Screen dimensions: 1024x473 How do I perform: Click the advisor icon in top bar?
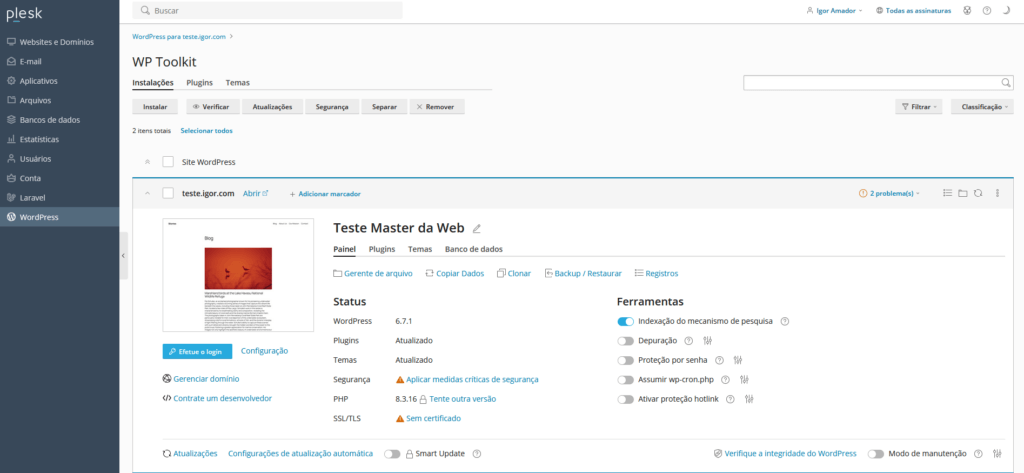(x=967, y=11)
